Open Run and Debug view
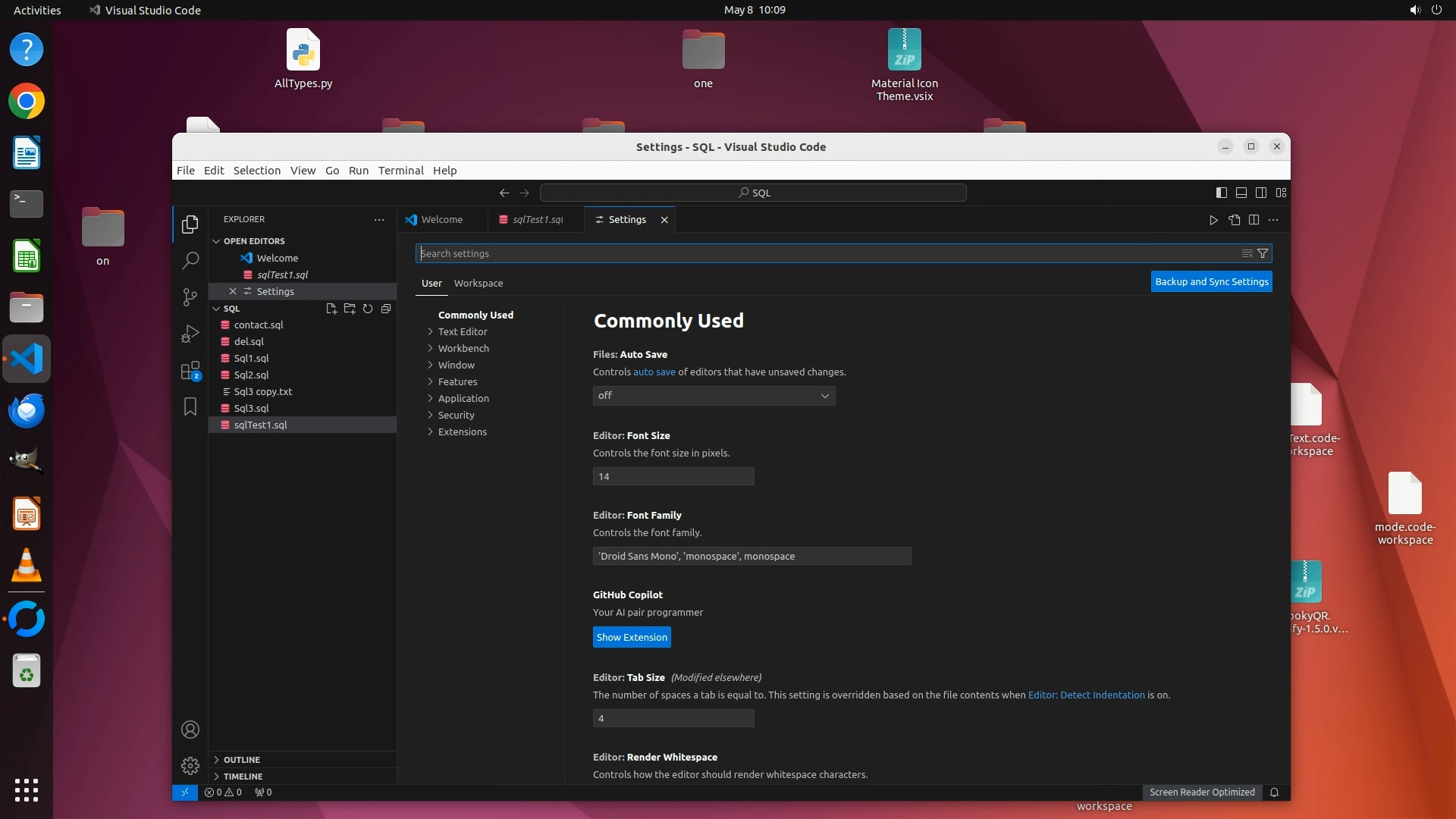This screenshot has height=819, width=1456. point(190,334)
